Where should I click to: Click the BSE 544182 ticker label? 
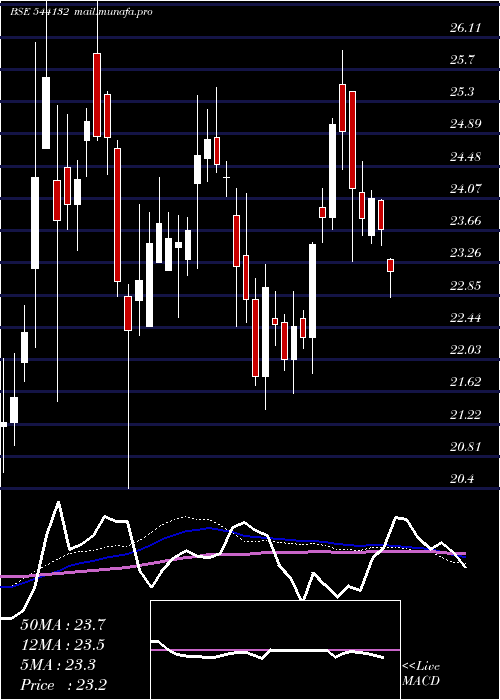click(x=39, y=12)
